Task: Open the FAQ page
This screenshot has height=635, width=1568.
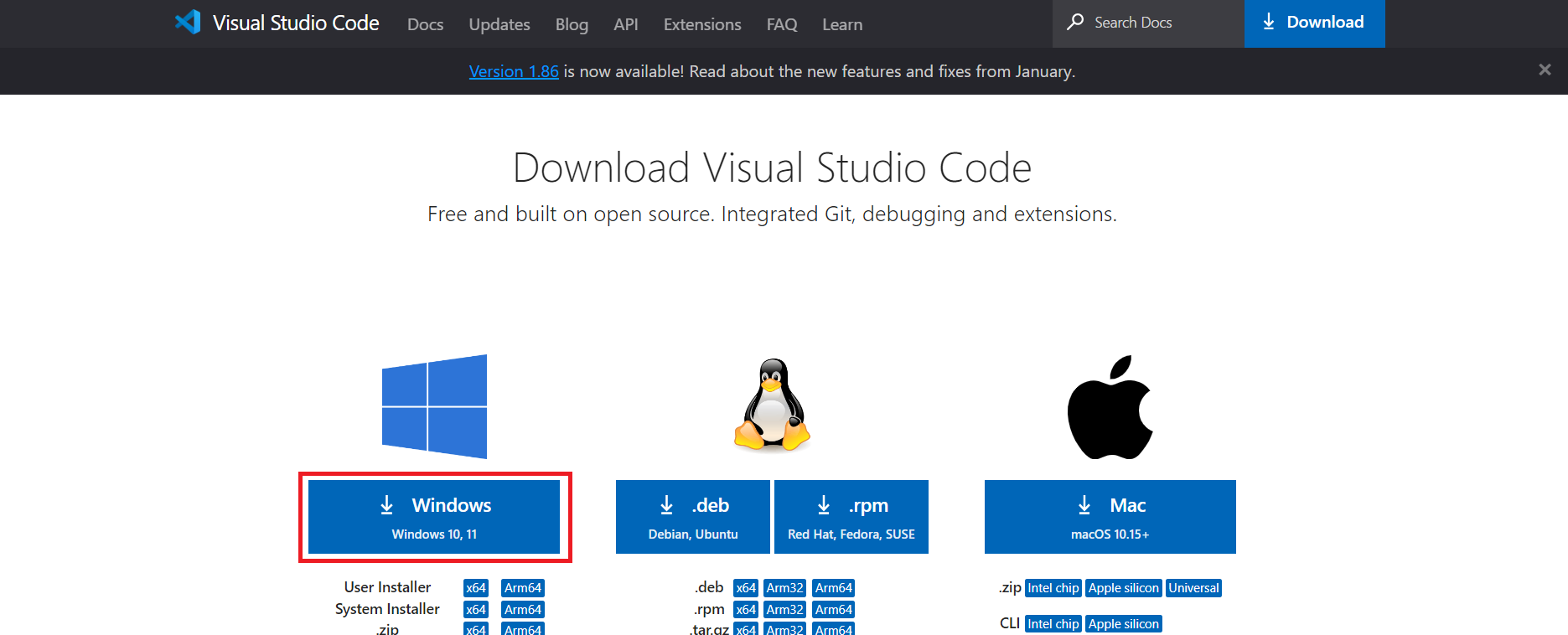Action: pos(782,24)
